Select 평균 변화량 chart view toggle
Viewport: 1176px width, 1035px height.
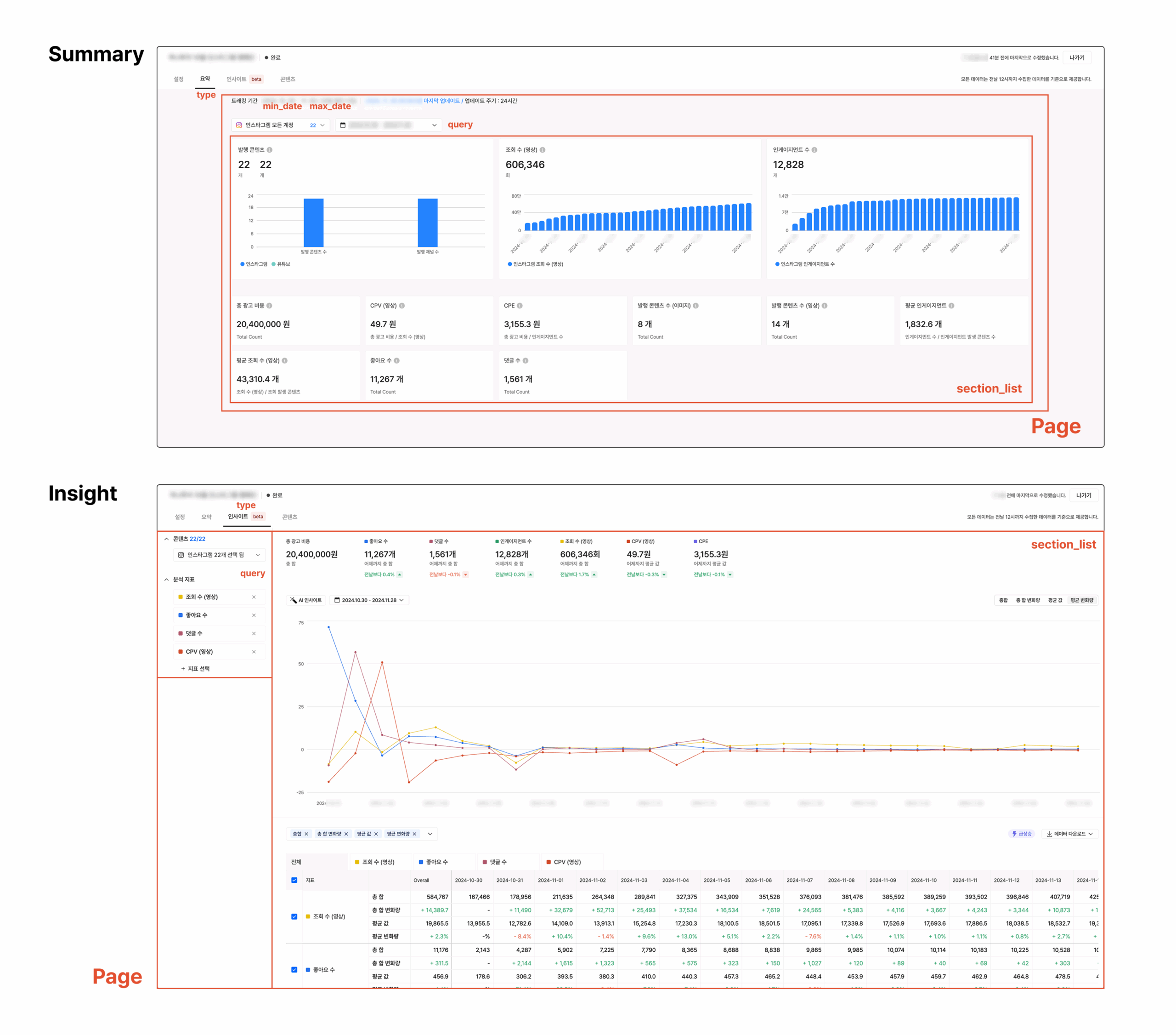(x=1082, y=600)
